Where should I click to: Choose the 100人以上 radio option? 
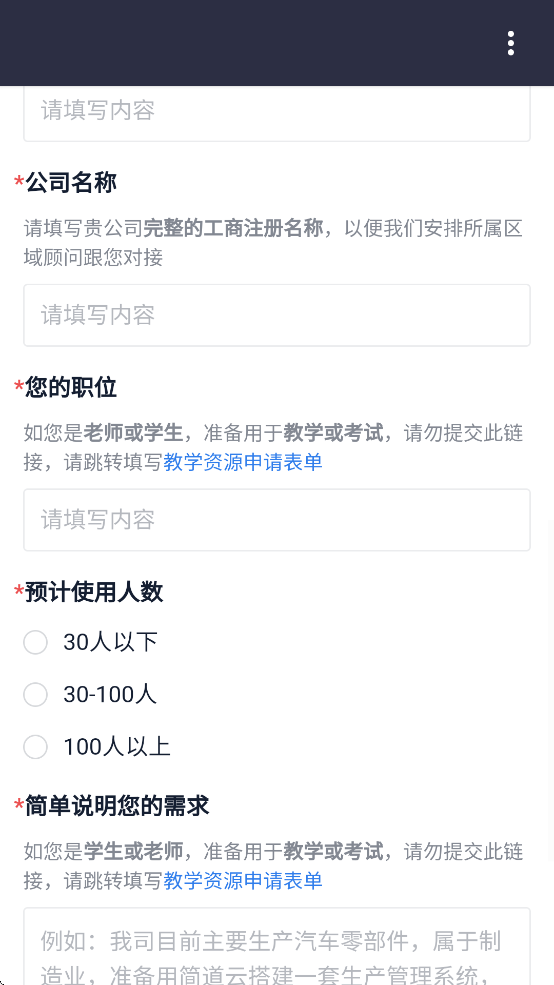(97, 747)
